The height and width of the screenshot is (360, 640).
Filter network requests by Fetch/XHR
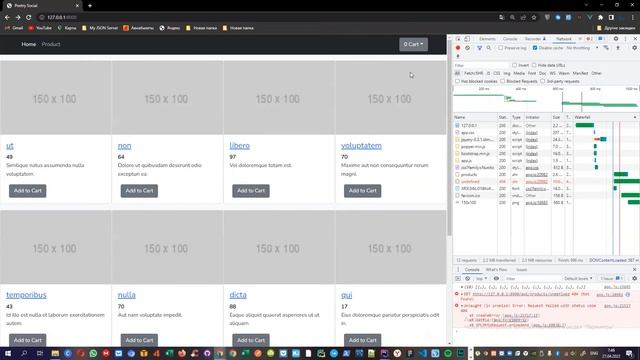473,73
